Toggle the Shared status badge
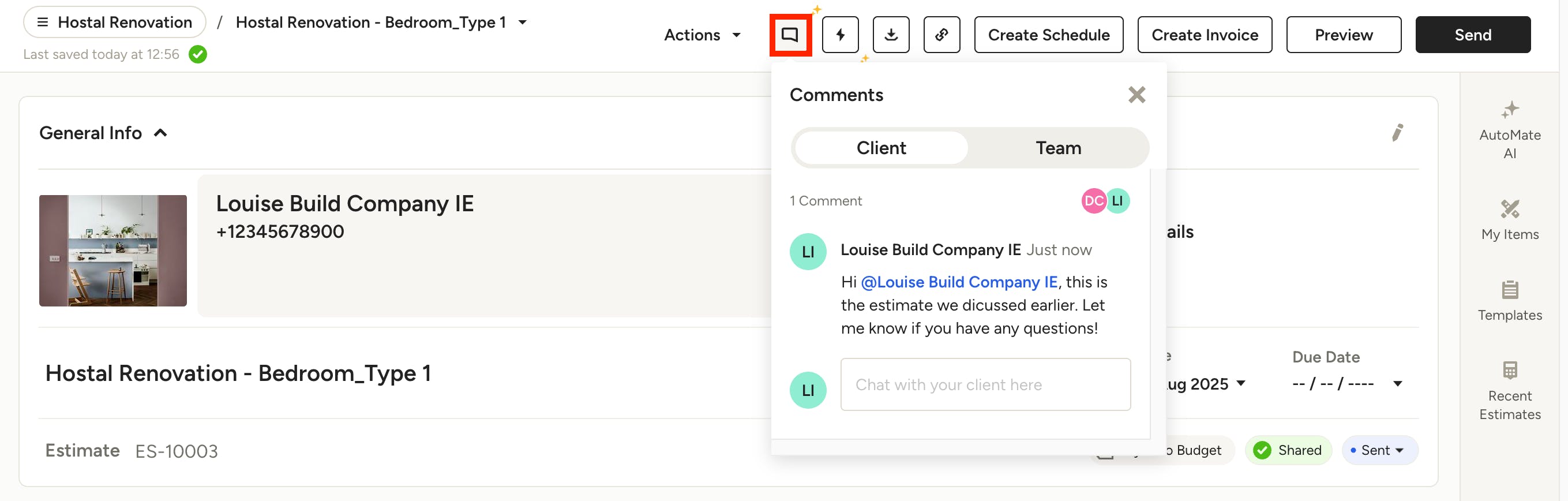This screenshot has height=501, width=1568. pos(1288,450)
